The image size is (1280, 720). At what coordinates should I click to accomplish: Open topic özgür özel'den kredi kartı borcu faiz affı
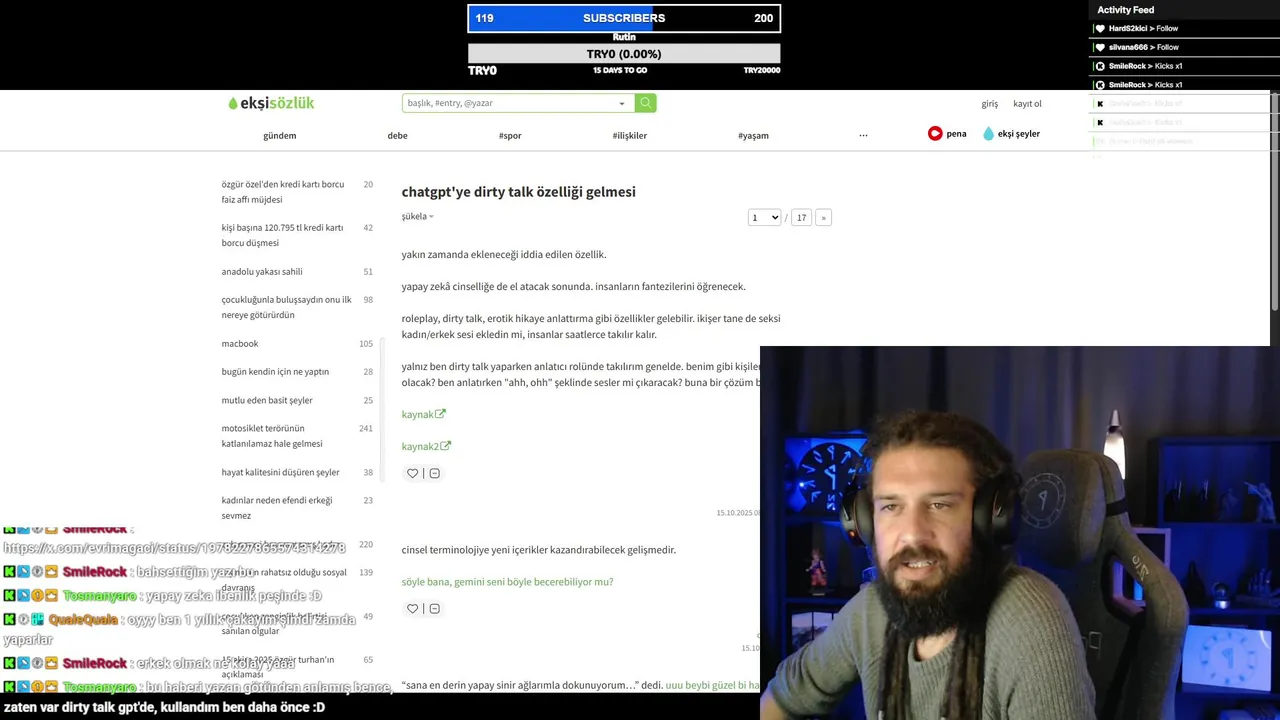[283, 192]
